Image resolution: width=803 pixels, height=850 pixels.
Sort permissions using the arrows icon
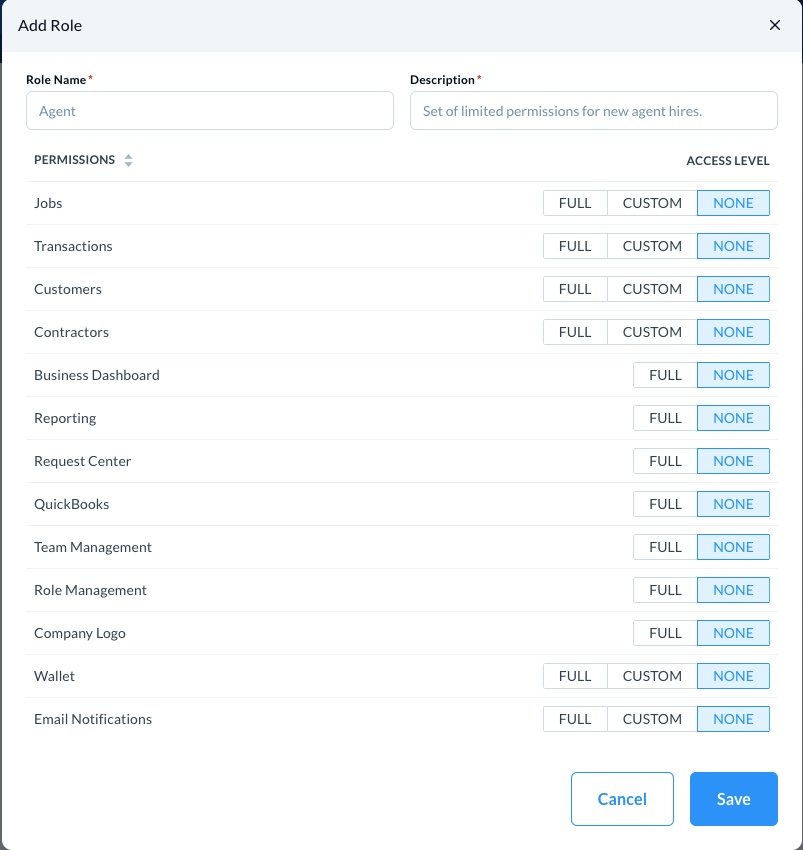(128, 160)
